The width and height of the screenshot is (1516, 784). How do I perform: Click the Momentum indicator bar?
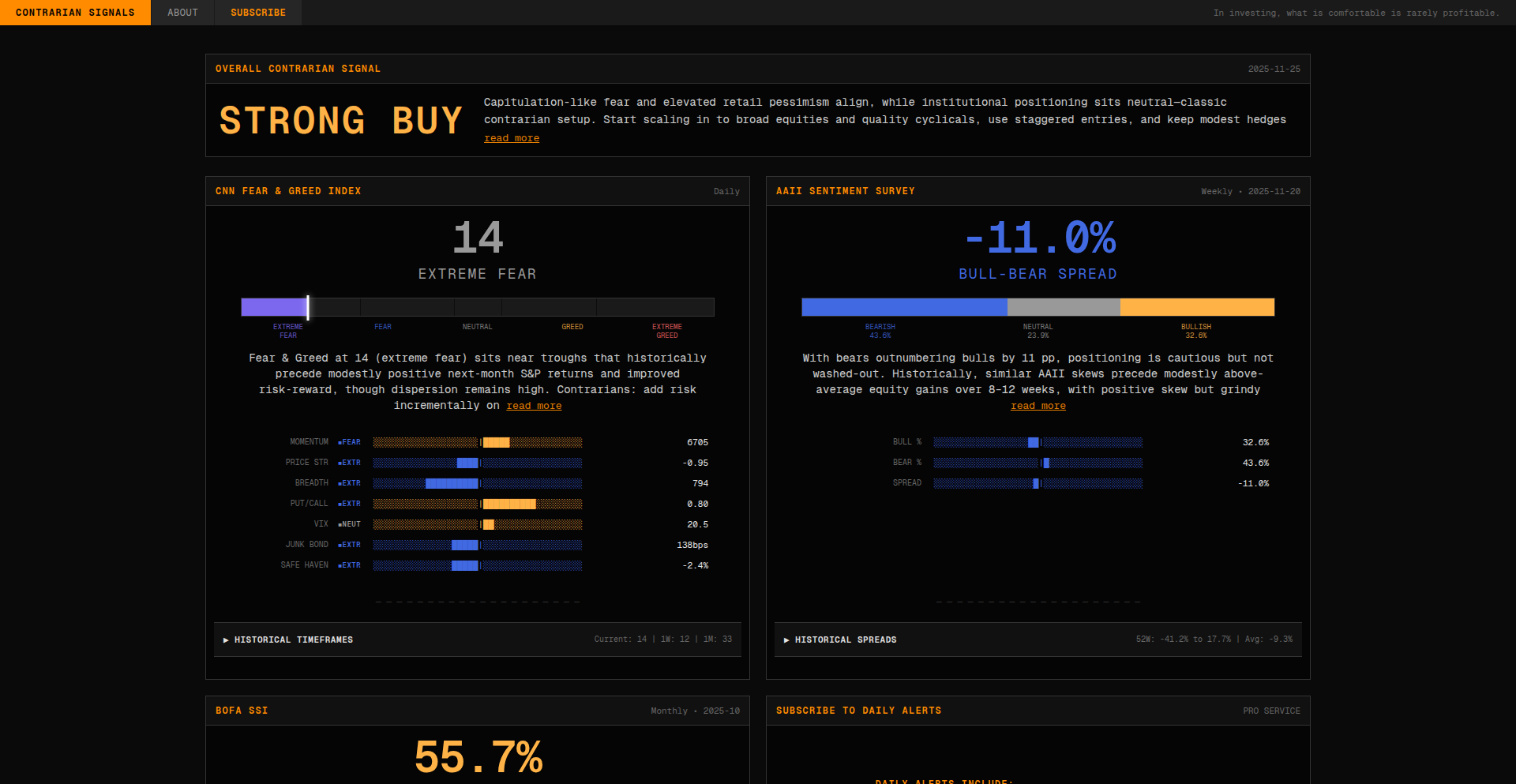478,442
